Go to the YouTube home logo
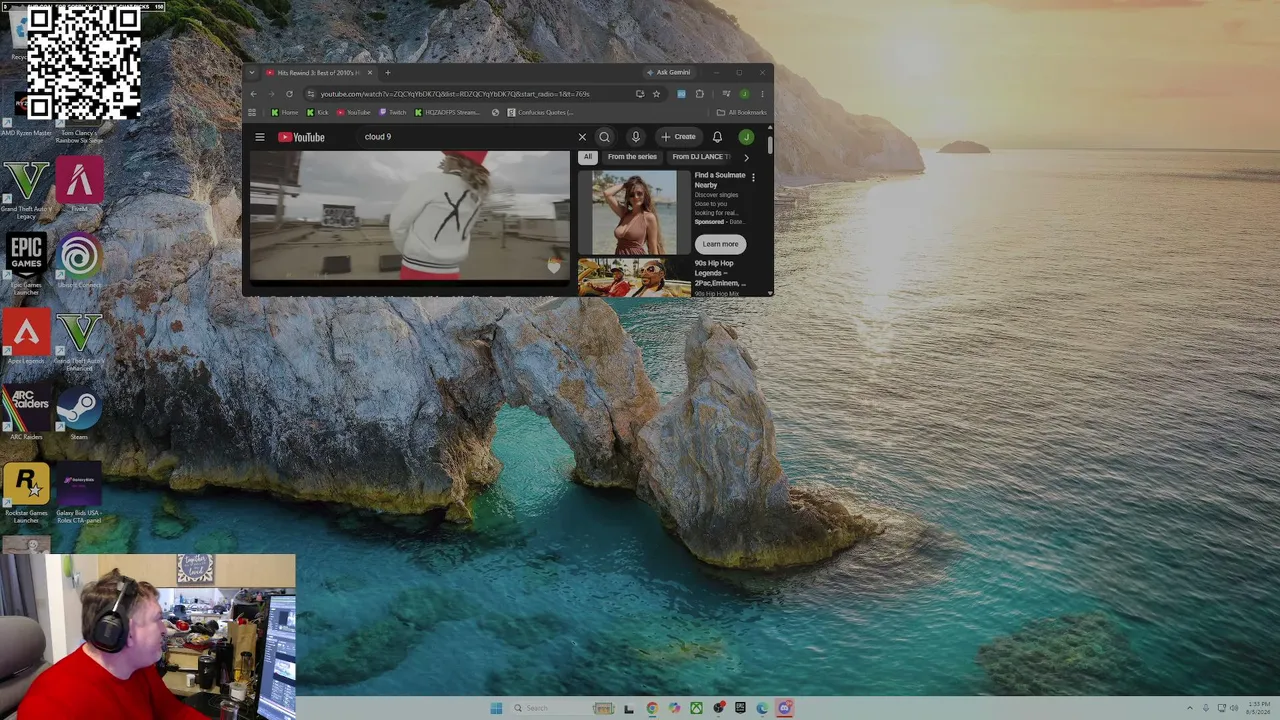1280x720 pixels. [301, 137]
